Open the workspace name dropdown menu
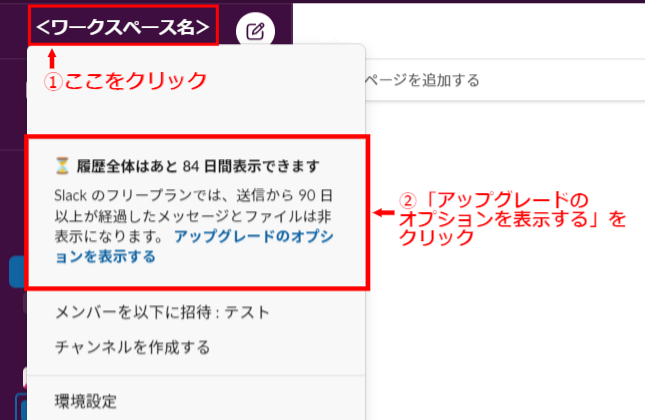The height and width of the screenshot is (420, 645). tap(123, 27)
